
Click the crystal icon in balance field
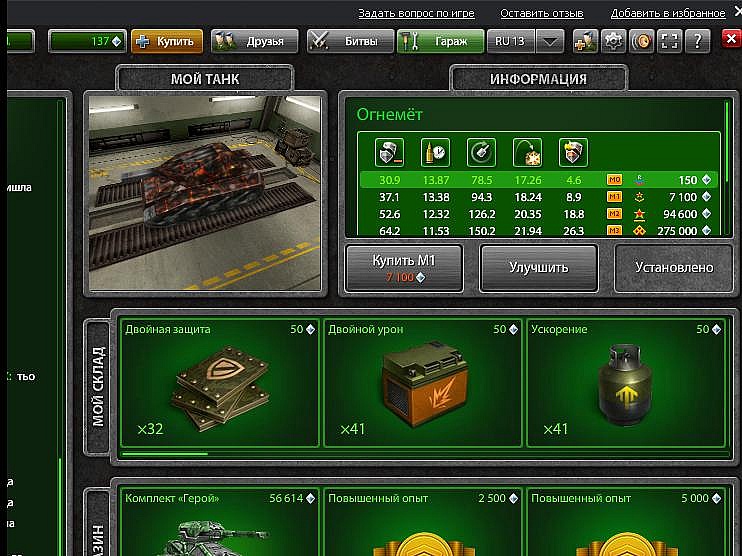[116, 42]
